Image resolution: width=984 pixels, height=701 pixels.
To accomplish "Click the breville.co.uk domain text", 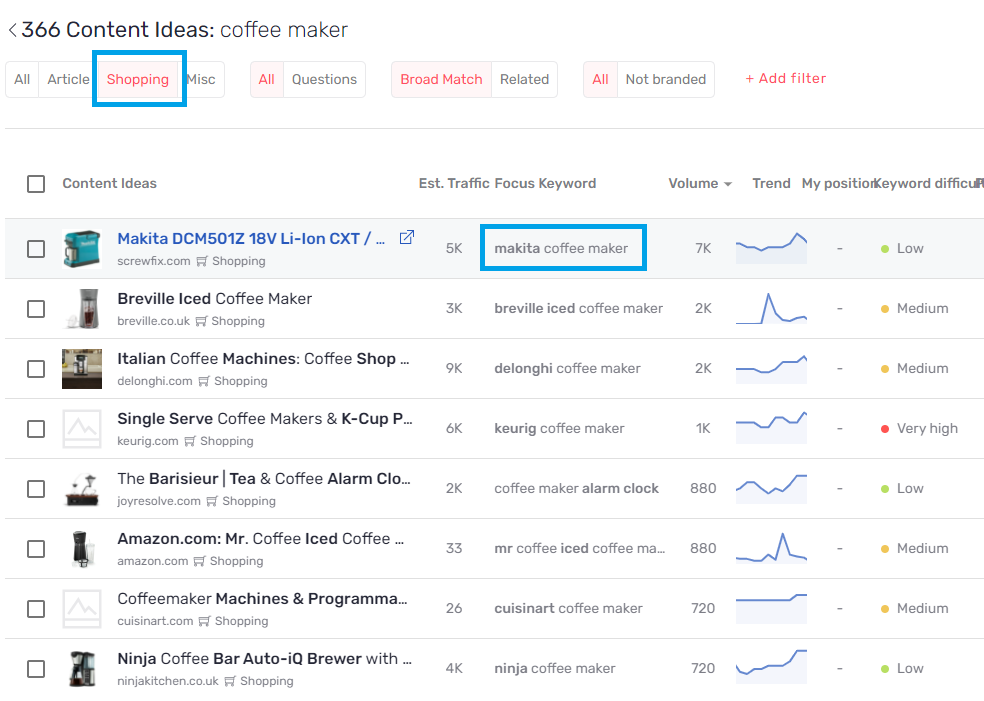I will point(153,321).
